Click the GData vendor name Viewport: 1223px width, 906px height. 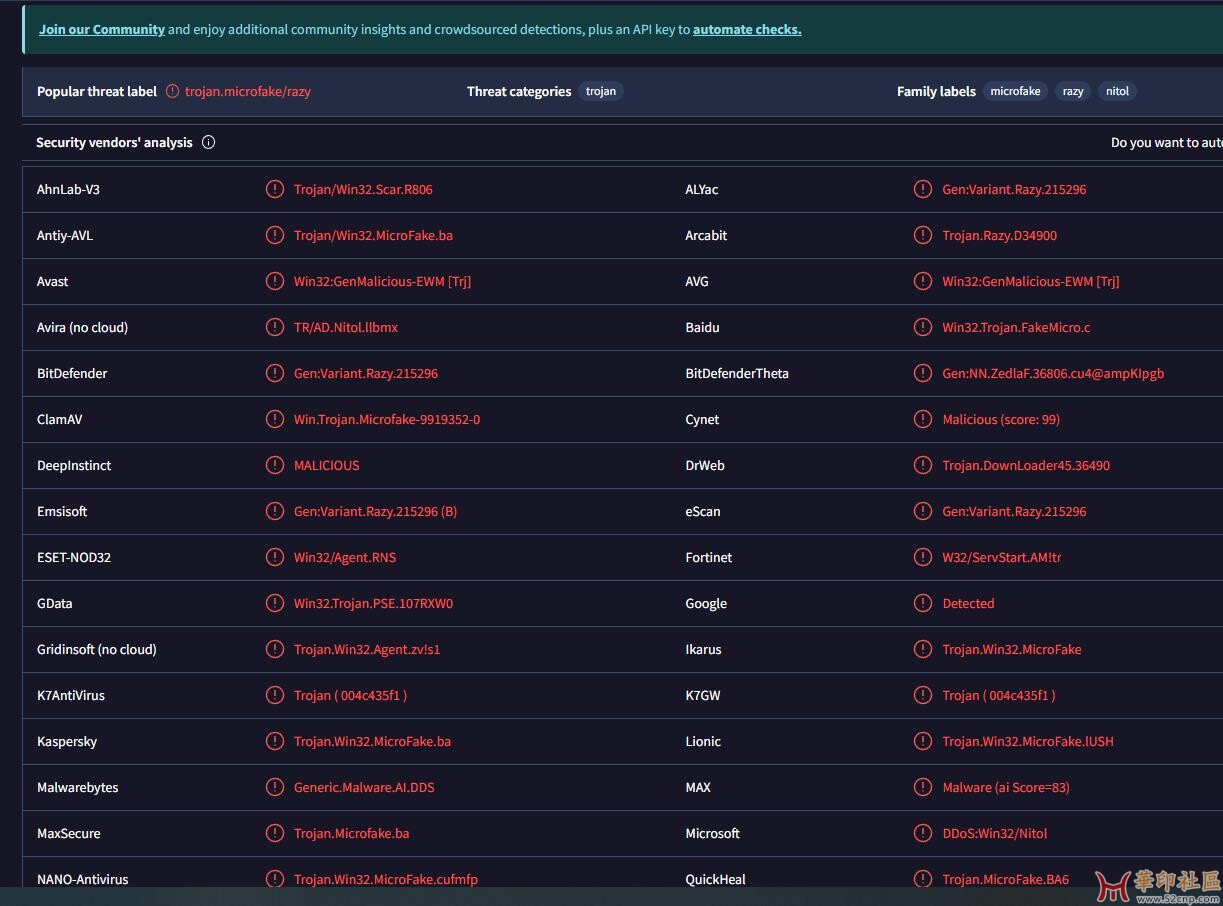pyautogui.click(x=55, y=603)
